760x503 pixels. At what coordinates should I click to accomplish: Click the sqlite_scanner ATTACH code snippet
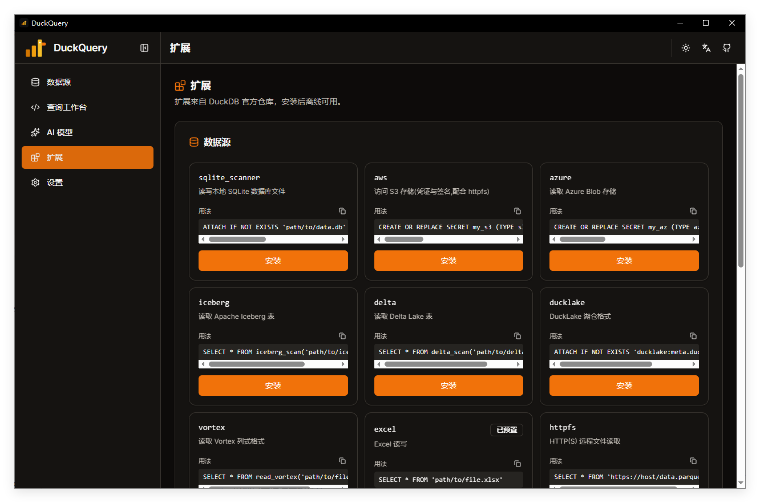pos(273,227)
